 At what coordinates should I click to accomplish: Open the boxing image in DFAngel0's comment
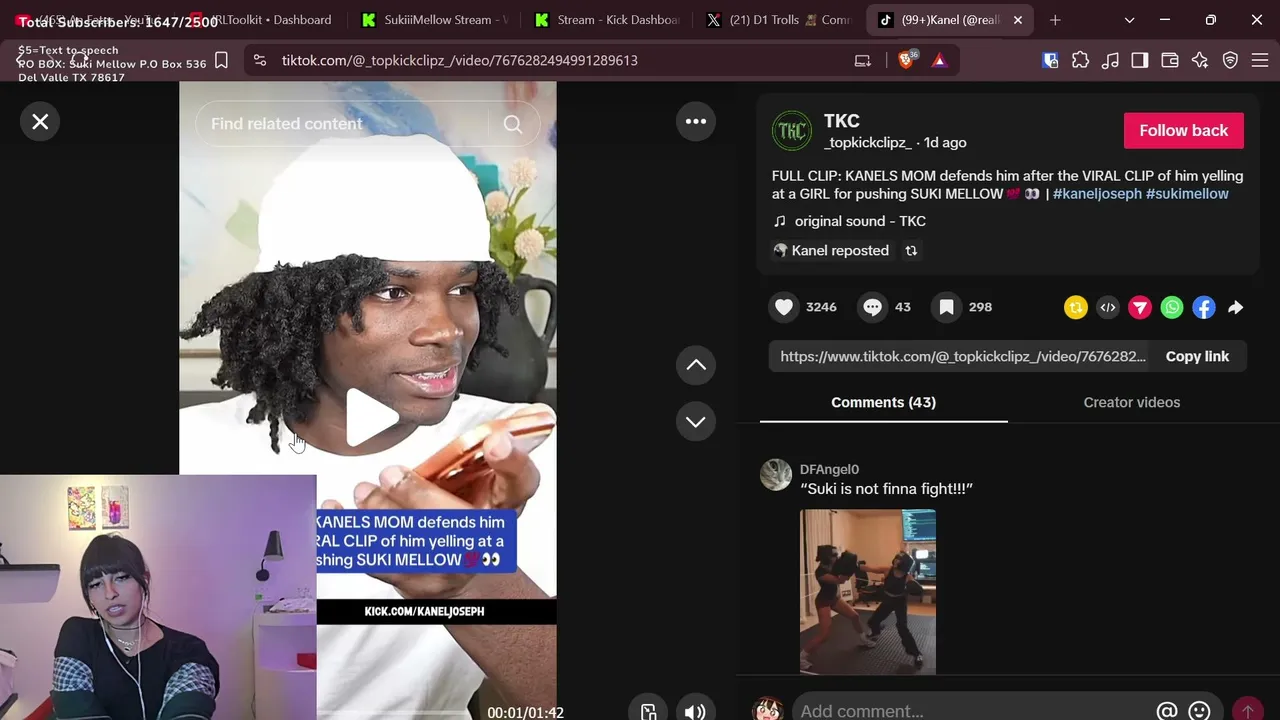pos(868,592)
